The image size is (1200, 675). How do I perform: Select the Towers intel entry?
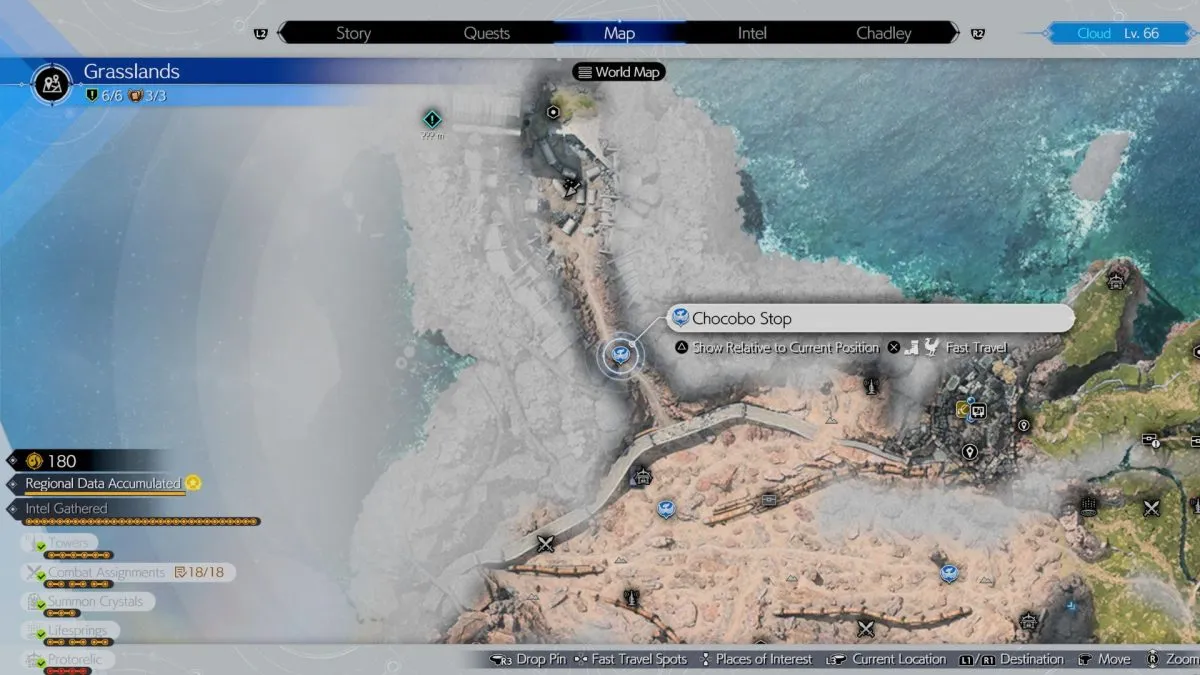tap(60, 543)
